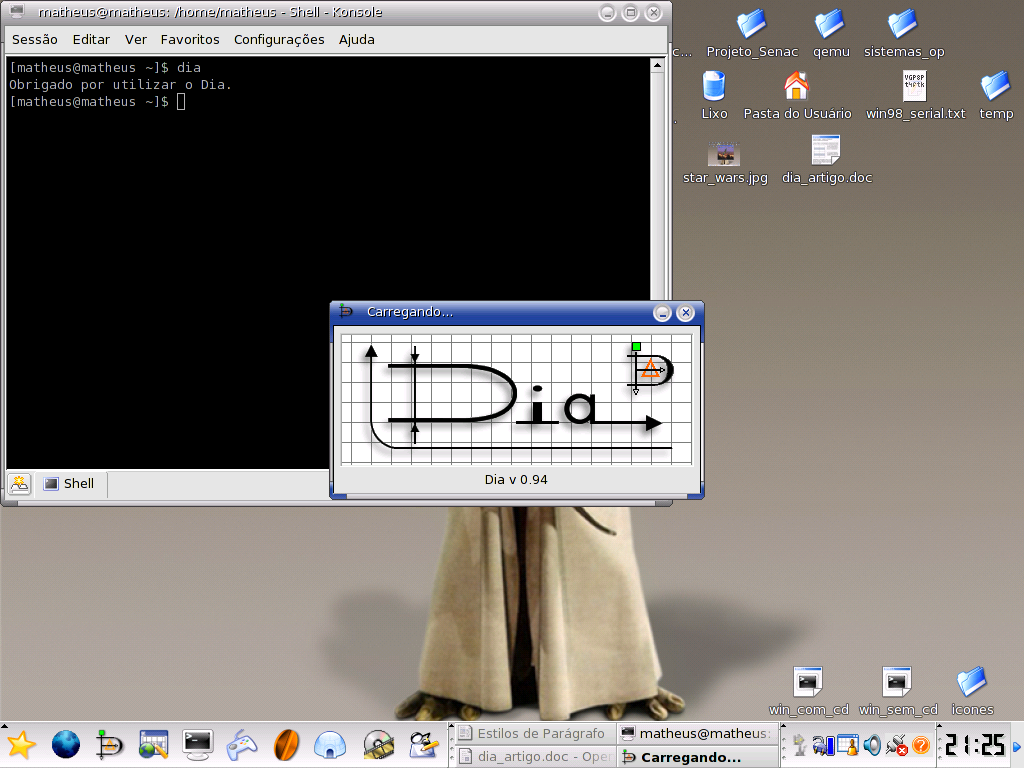Click the blue panel hide arrow beside clock
The image size is (1024, 768).
pos(1017,746)
